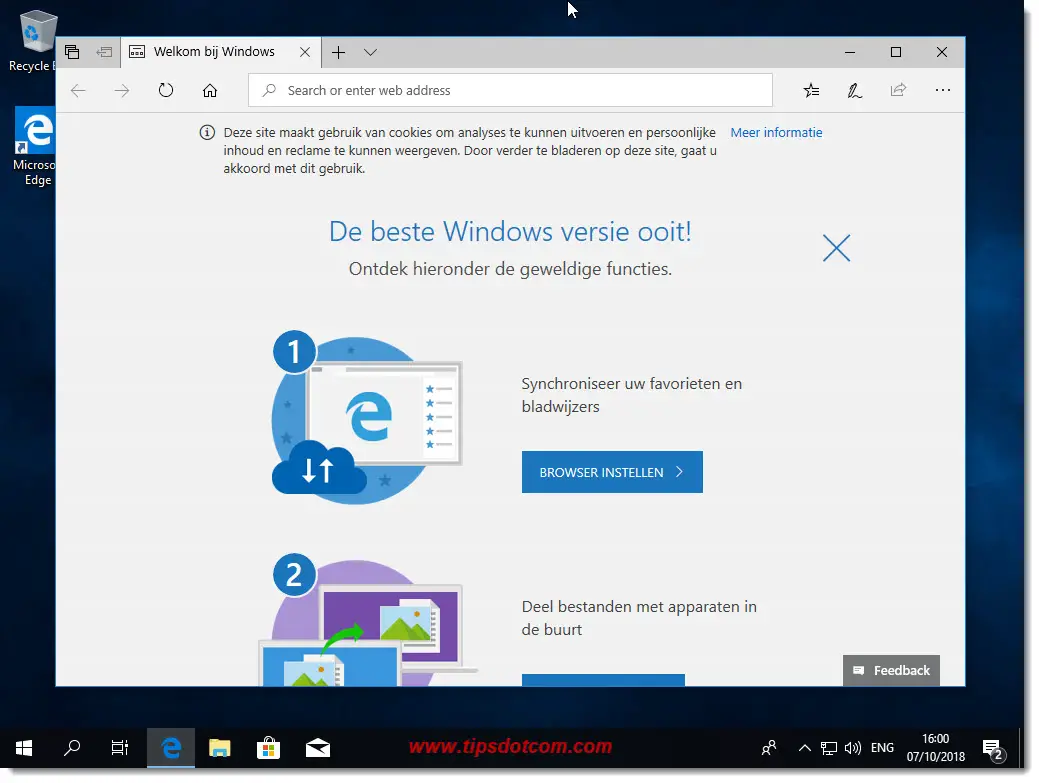
Task: Select 'Synchroniseer uw favorieten en bladwijzers' text
Action: pyautogui.click(x=631, y=395)
